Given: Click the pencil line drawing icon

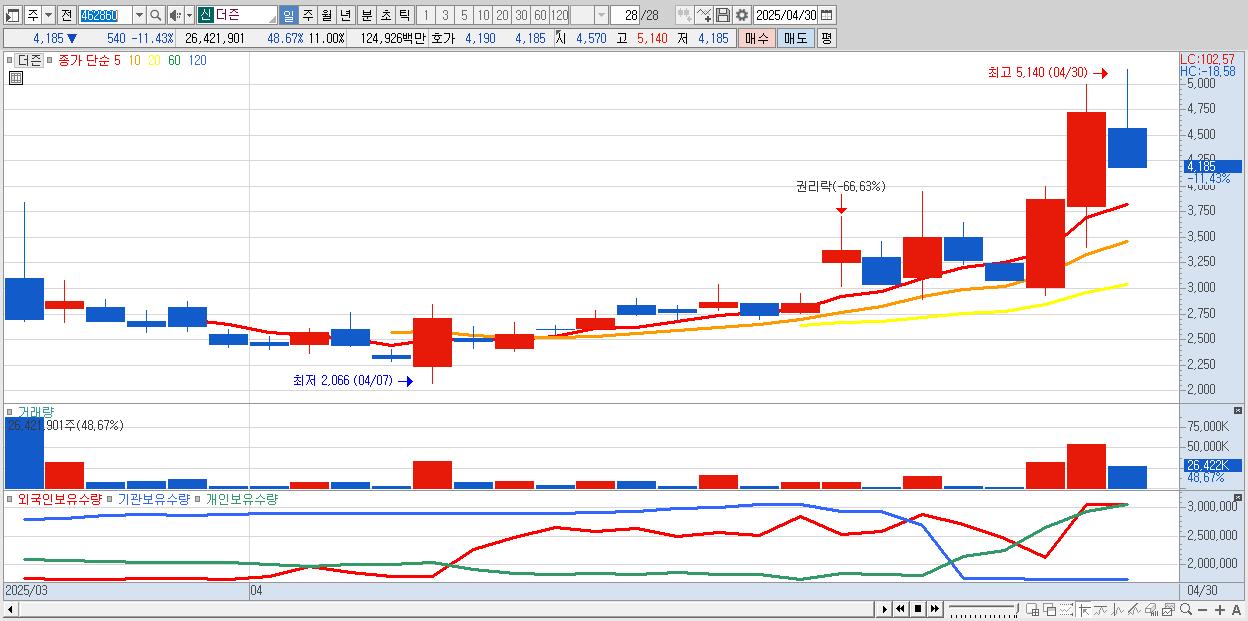Looking at the screenshot, I should coord(1134,609).
